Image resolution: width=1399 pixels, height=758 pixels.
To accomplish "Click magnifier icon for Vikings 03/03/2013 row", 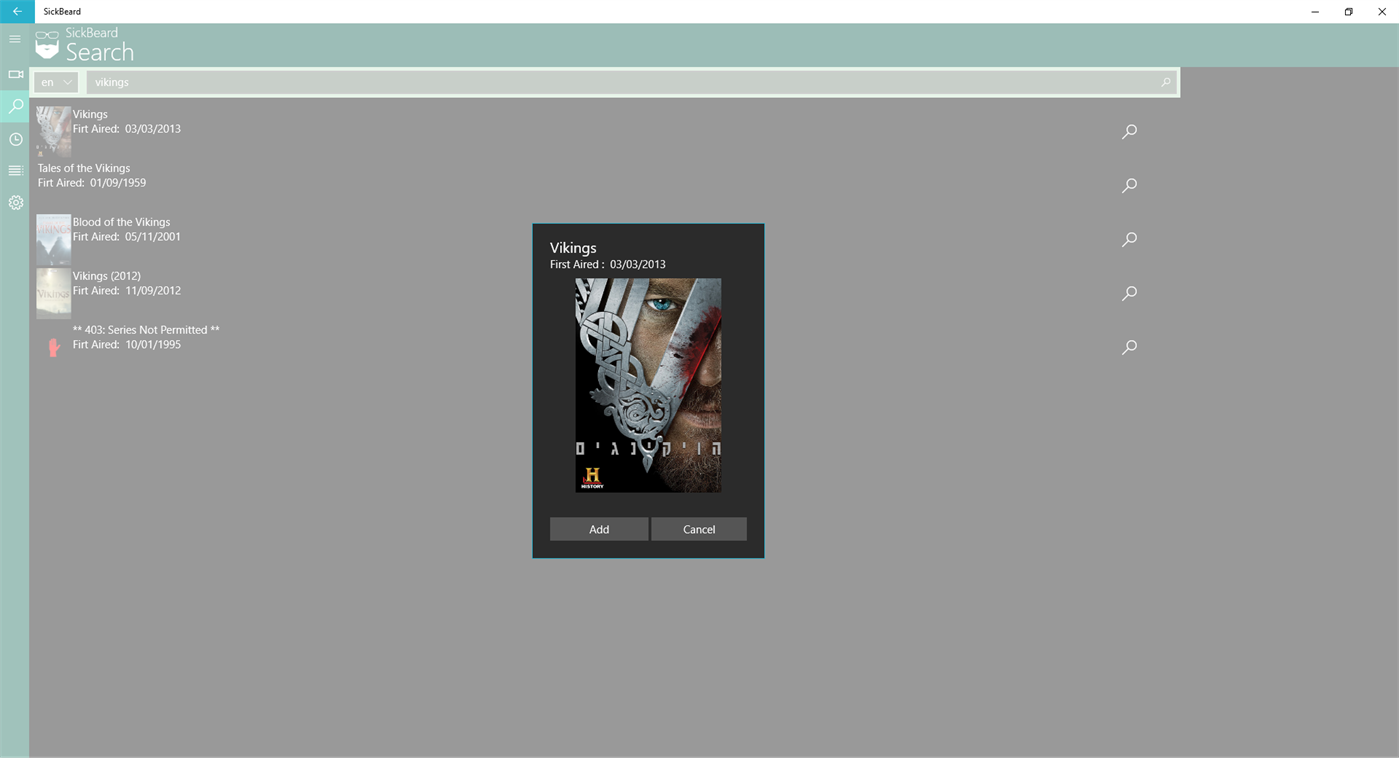I will [x=1129, y=131].
